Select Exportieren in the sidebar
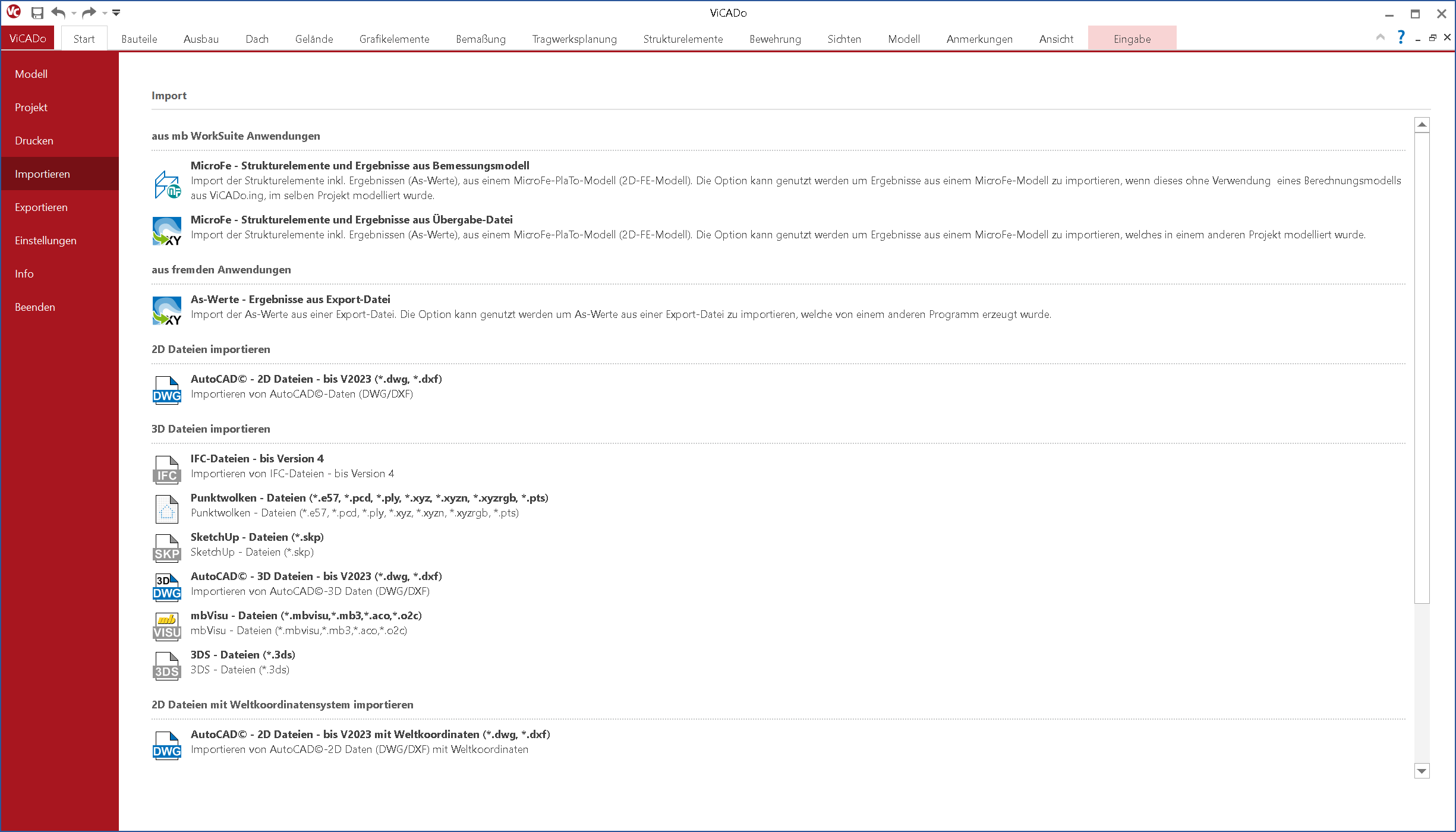The image size is (1456, 832). (59, 207)
